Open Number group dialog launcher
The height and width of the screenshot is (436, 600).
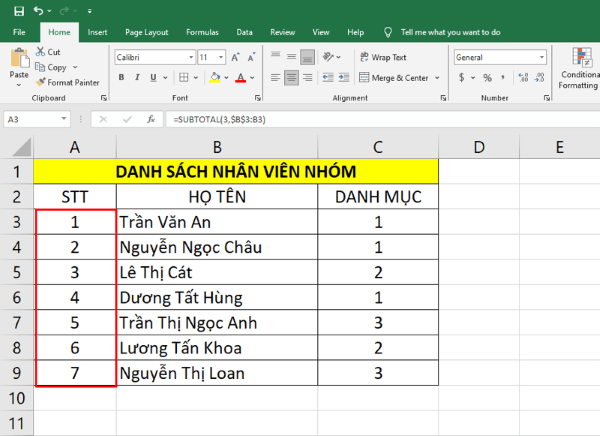click(x=547, y=98)
